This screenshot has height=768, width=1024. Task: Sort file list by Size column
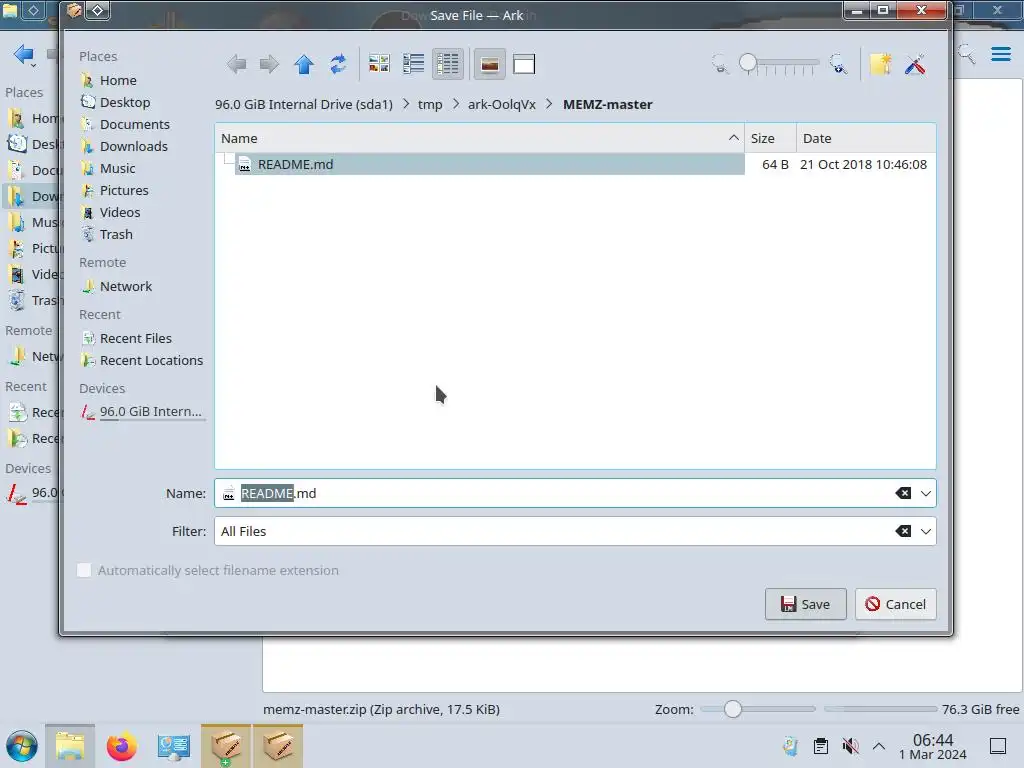tap(770, 138)
